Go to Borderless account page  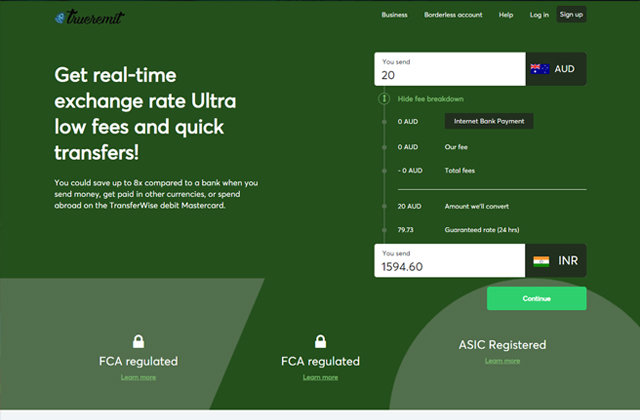[453, 15]
